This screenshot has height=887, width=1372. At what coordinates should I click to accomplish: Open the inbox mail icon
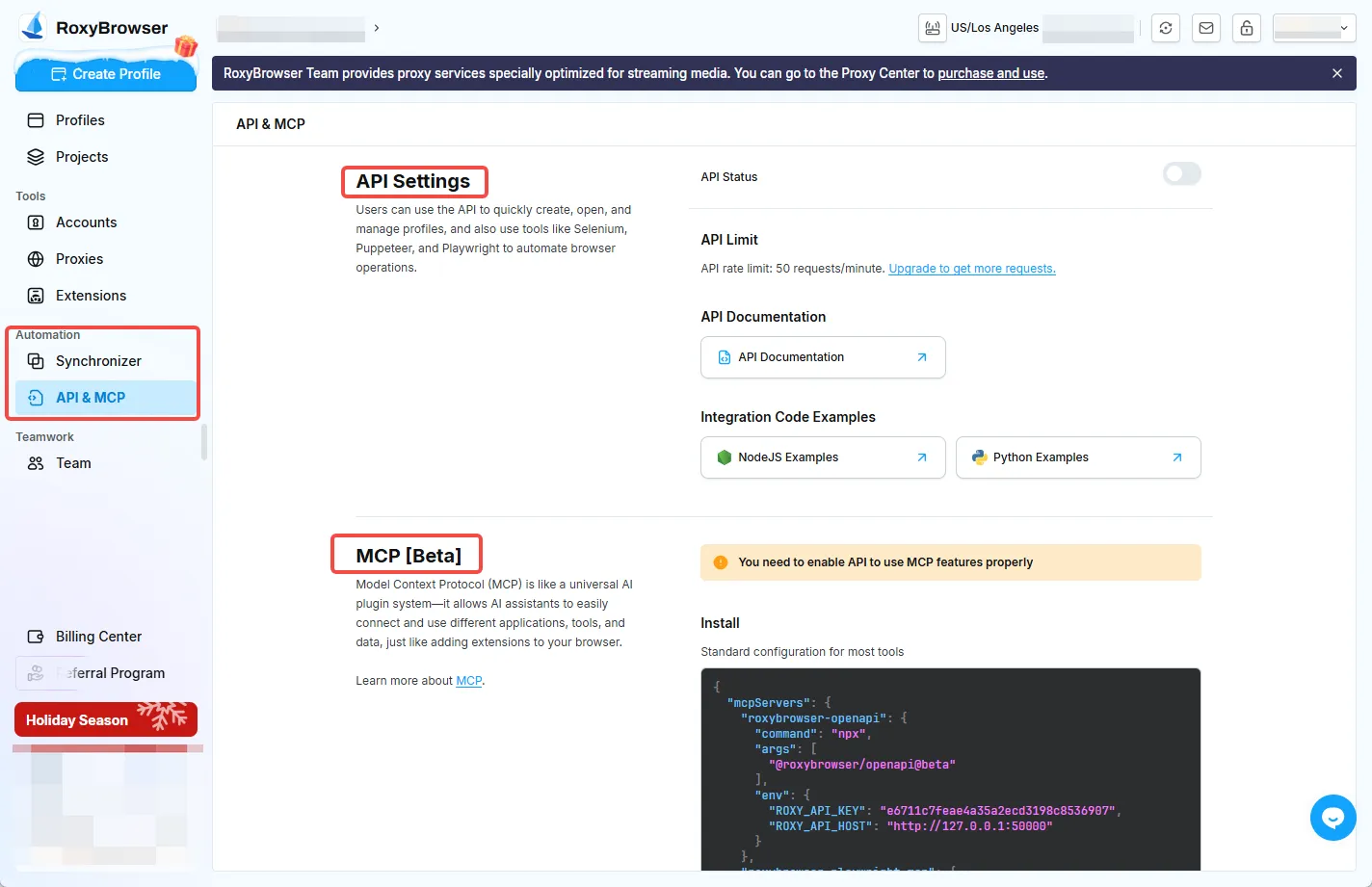[1205, 28]
